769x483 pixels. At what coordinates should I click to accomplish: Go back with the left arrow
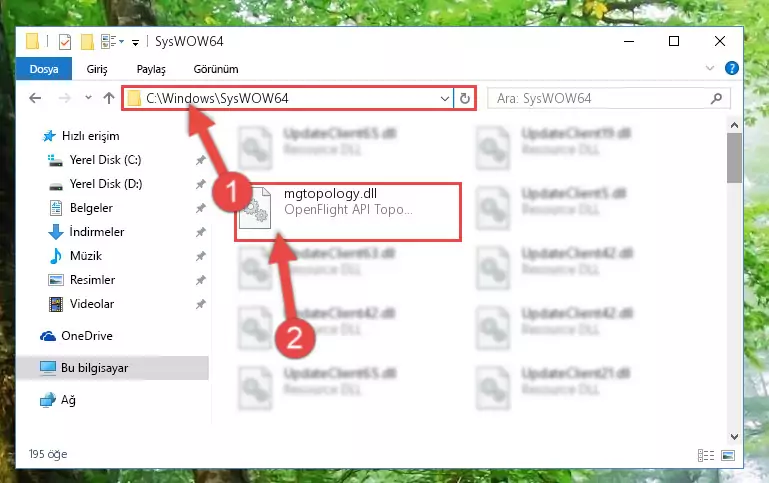[x=35, y=98]
